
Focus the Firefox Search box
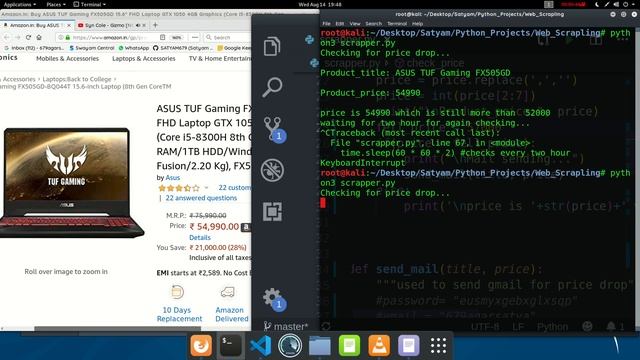(x=227, y=37)
